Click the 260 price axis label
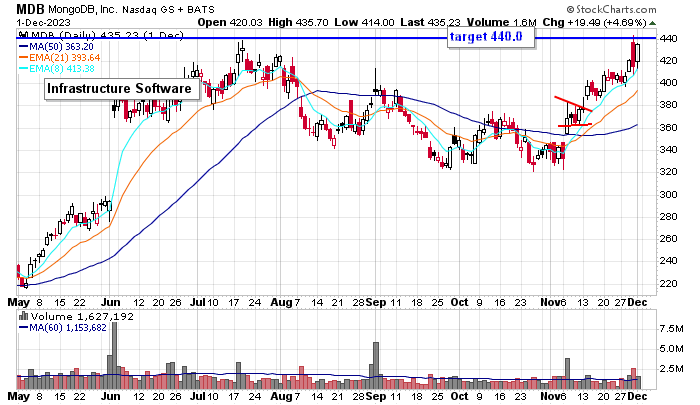Screen dimensions: 700x405 coord(669,238)
